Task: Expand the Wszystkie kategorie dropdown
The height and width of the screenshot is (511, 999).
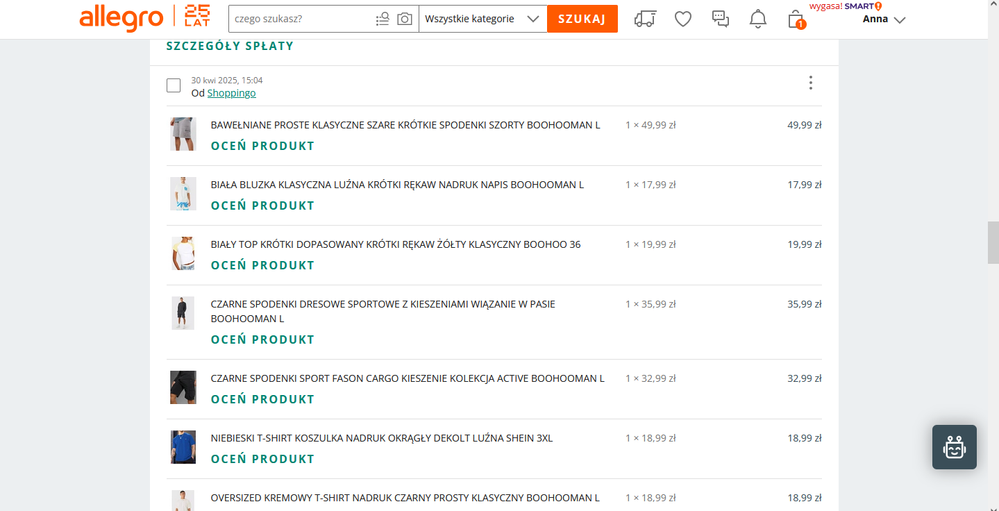Action: pyautogui.click(x=482, y=19)
